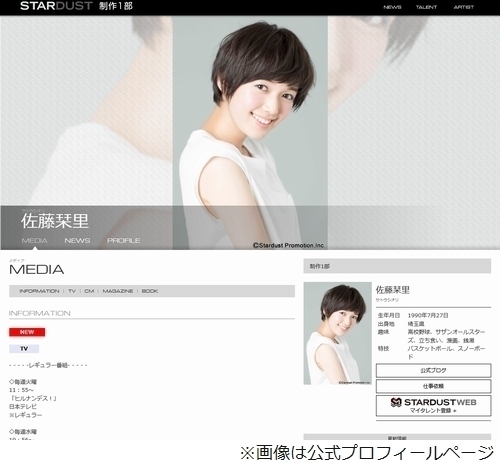Image resolution: width=500 pixels, height=460 pixels.
Task: Click the TV category label badge
Action: click(24, 349)
